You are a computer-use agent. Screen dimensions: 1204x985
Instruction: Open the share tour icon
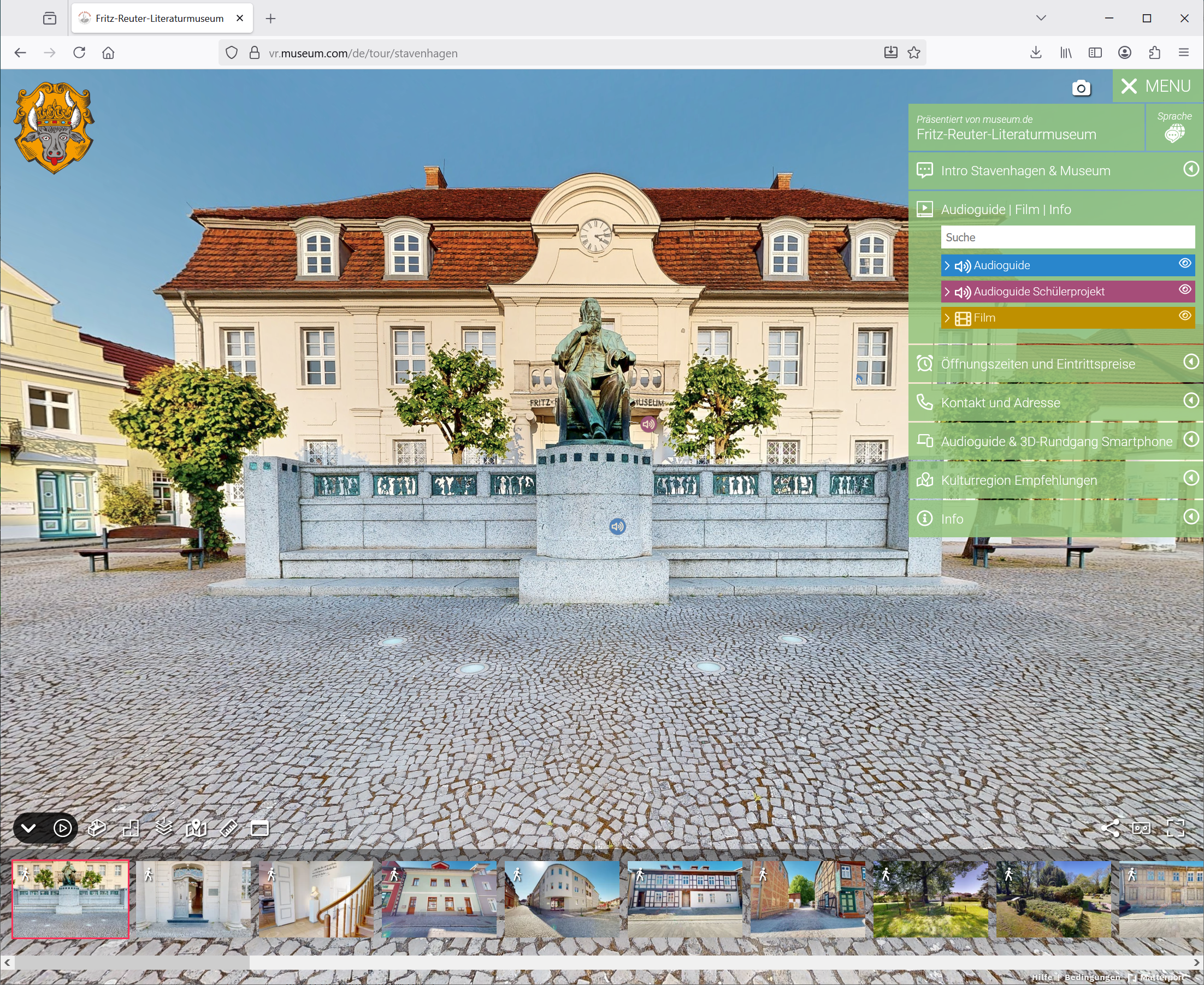pyautogui.click(x=1110, y=828)
